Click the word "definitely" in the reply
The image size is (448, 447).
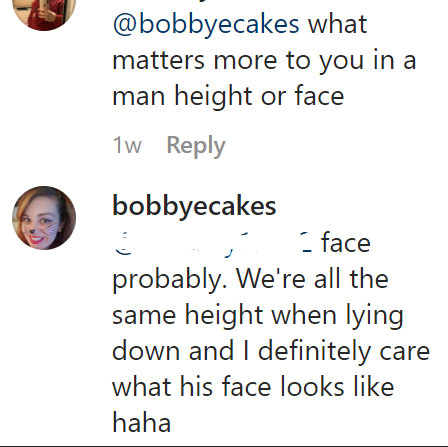(314, 352)
